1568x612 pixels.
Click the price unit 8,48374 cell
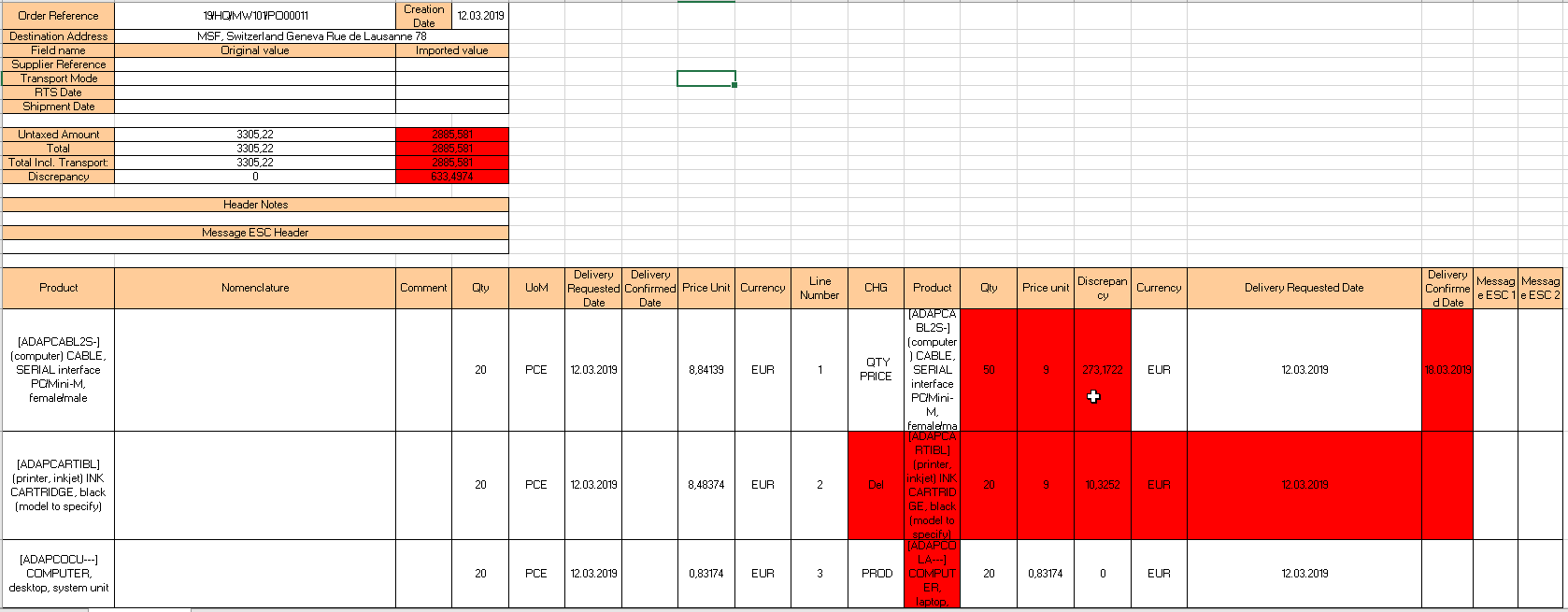click(706, 485)
